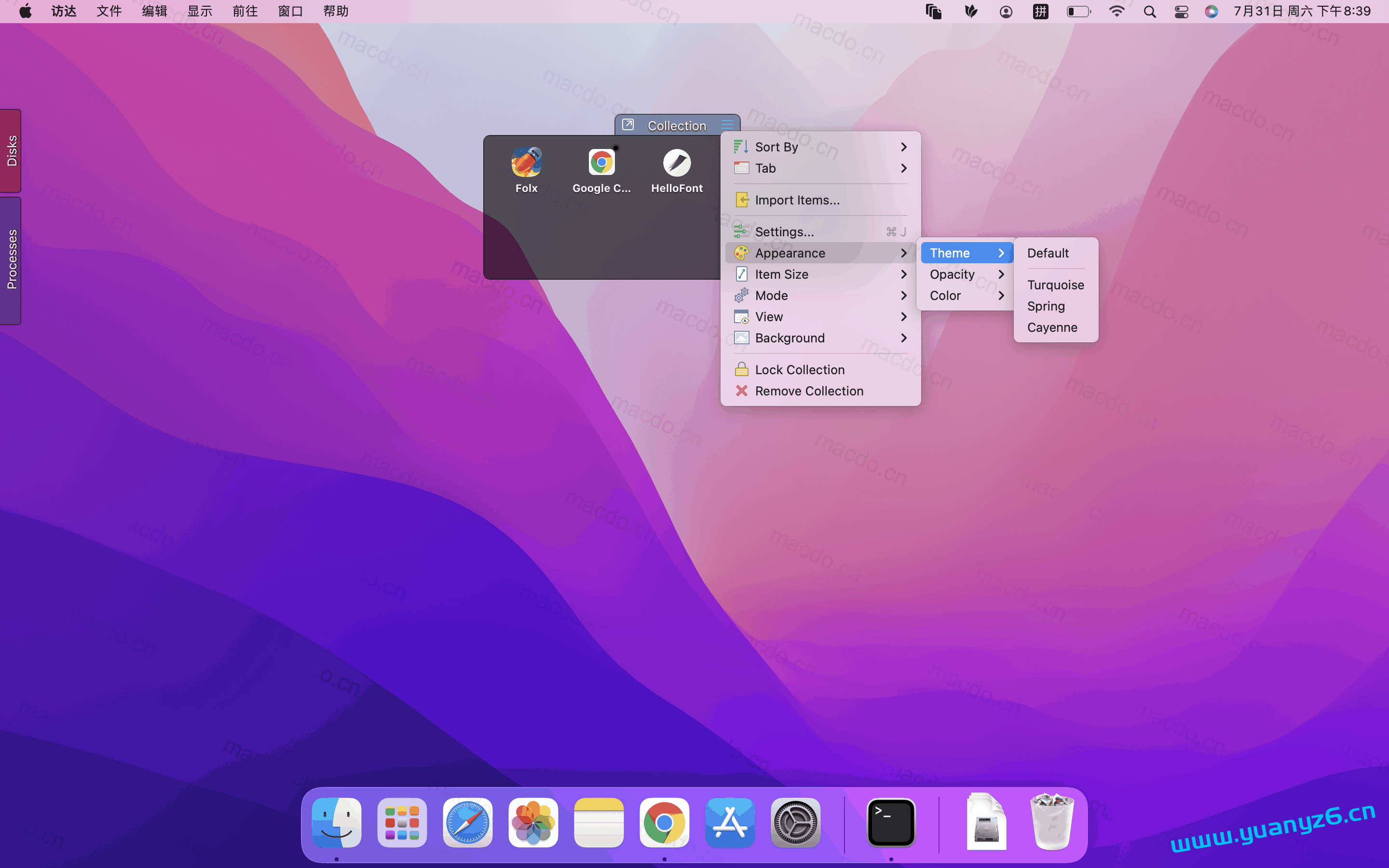Open the 窗口 menu in menu bar
Screen dimensions: 1389x868
coord(290,11)
